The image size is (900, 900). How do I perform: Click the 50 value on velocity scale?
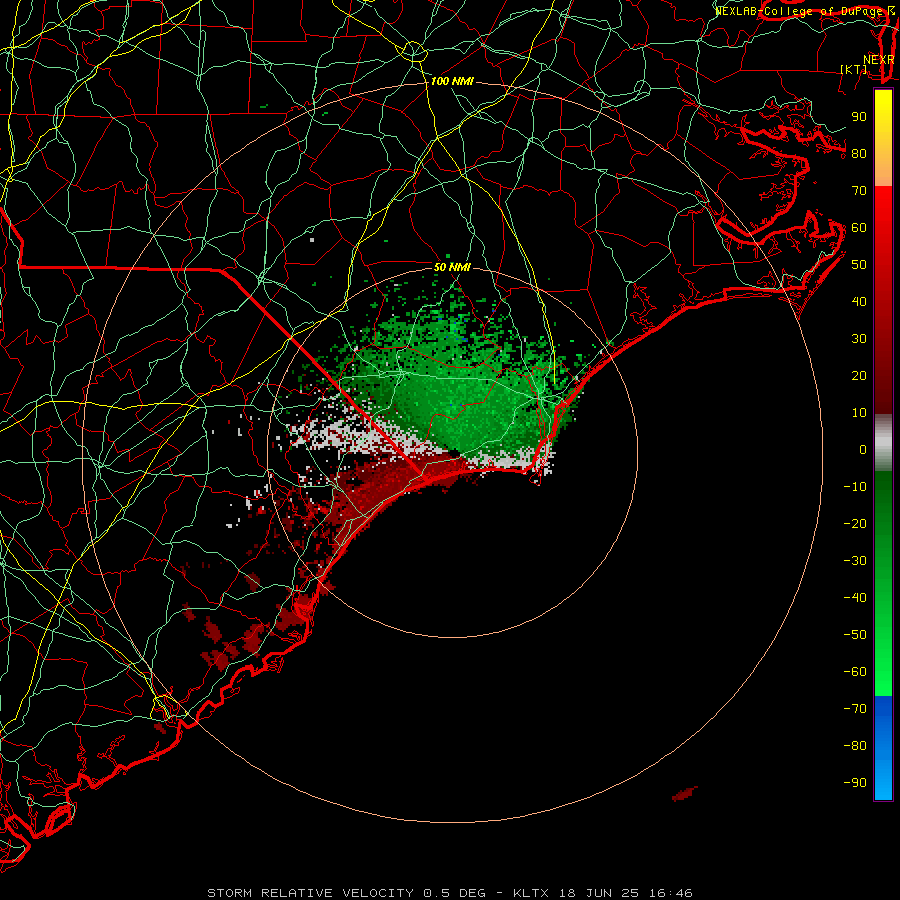tap(859, 265)
